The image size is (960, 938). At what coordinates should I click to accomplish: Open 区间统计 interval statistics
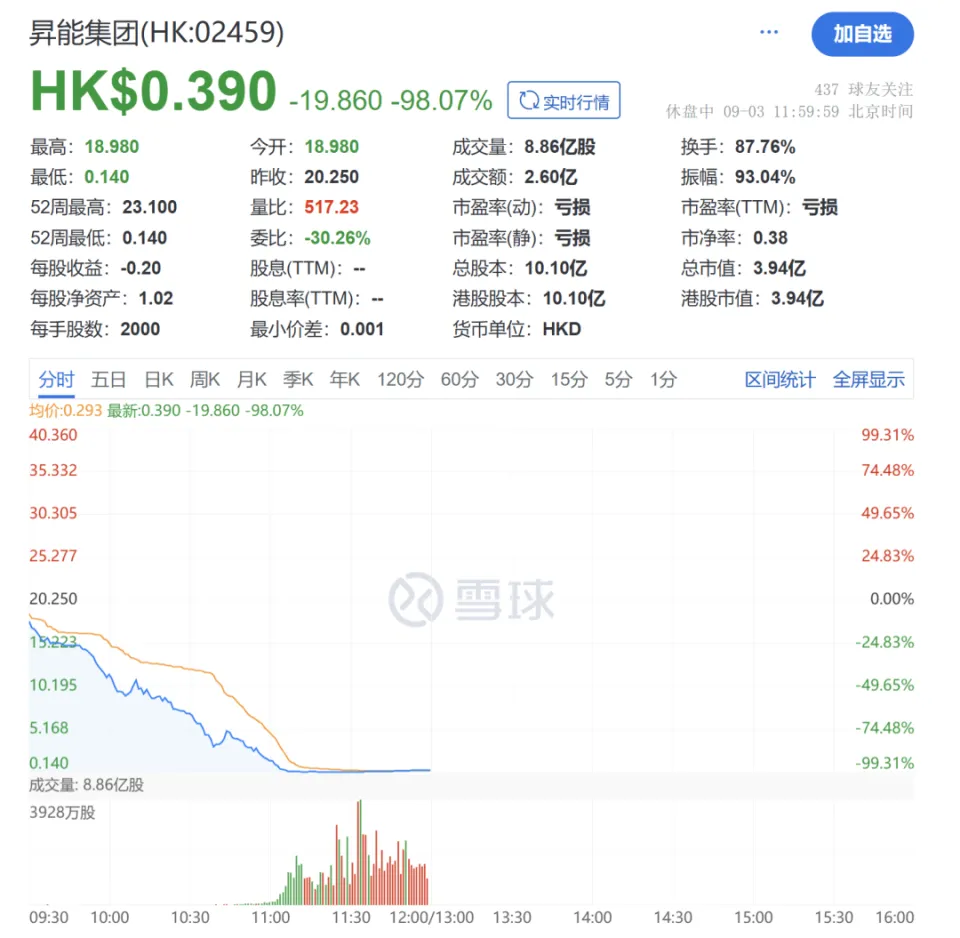click(780, 380)
